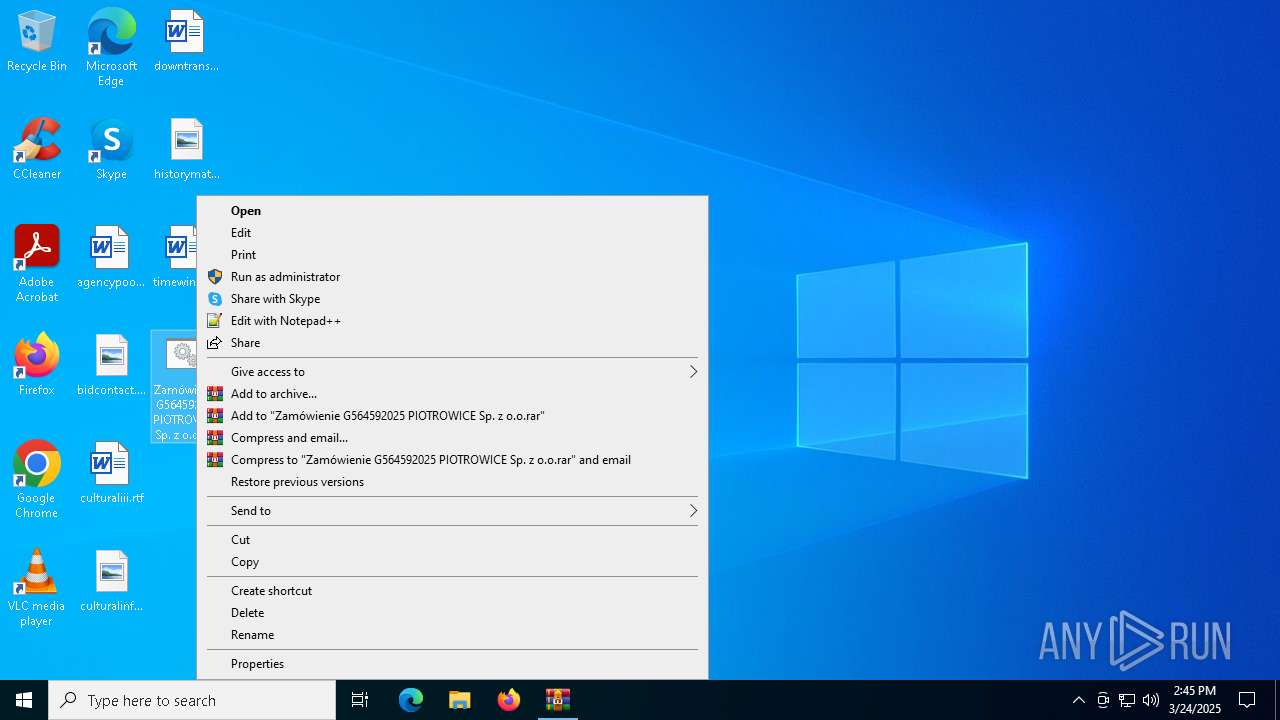Open Properties from the context menu

click(452, 664)
